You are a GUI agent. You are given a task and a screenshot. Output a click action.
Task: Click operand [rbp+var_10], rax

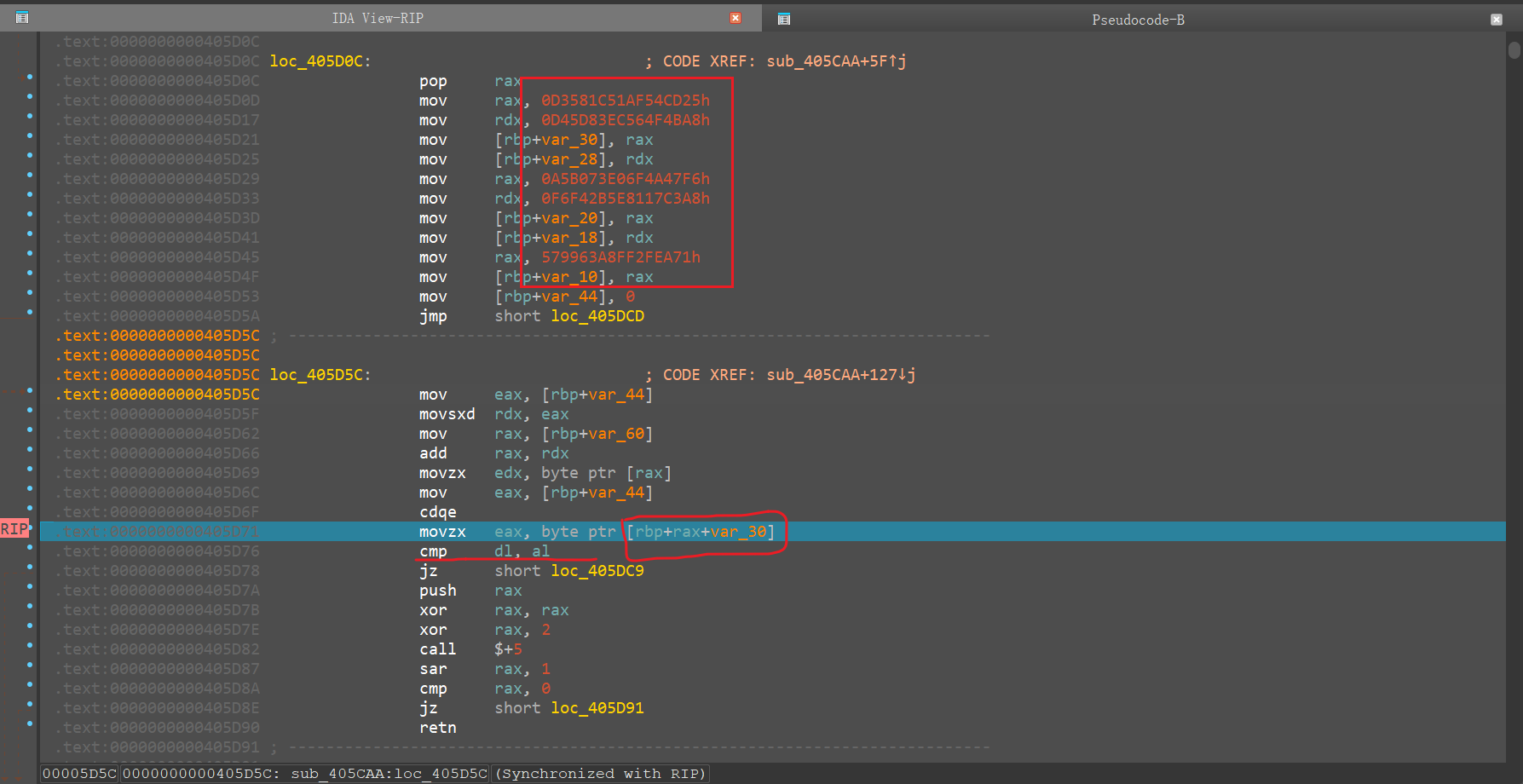[x=574, y=277]
